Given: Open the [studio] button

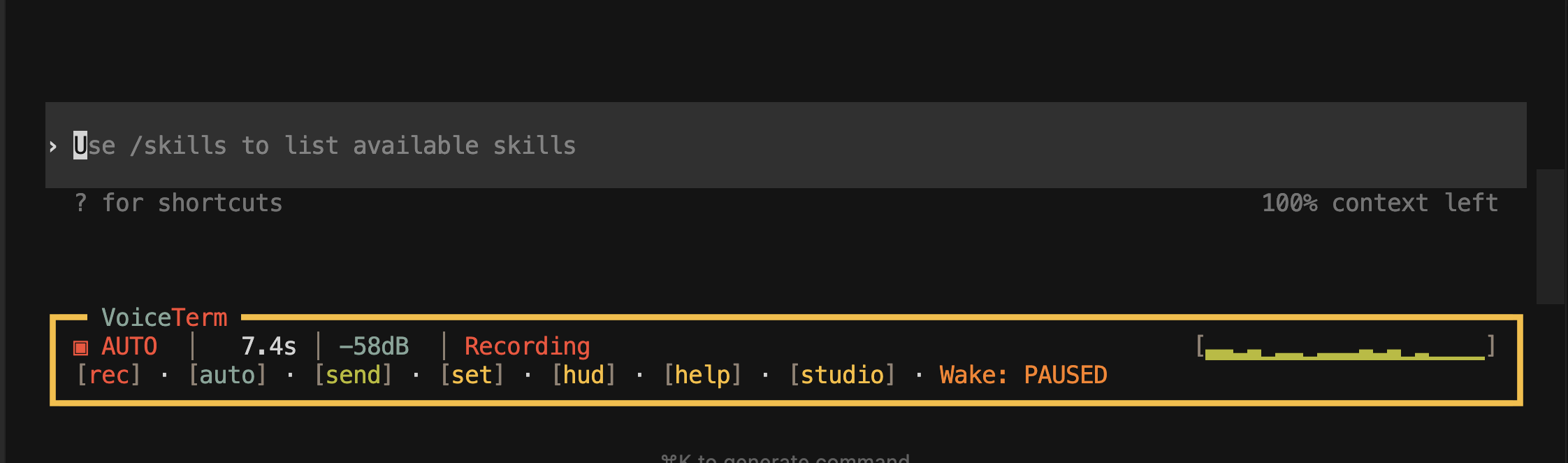Looking at the screenshot, I should click(x=842, y=375).
